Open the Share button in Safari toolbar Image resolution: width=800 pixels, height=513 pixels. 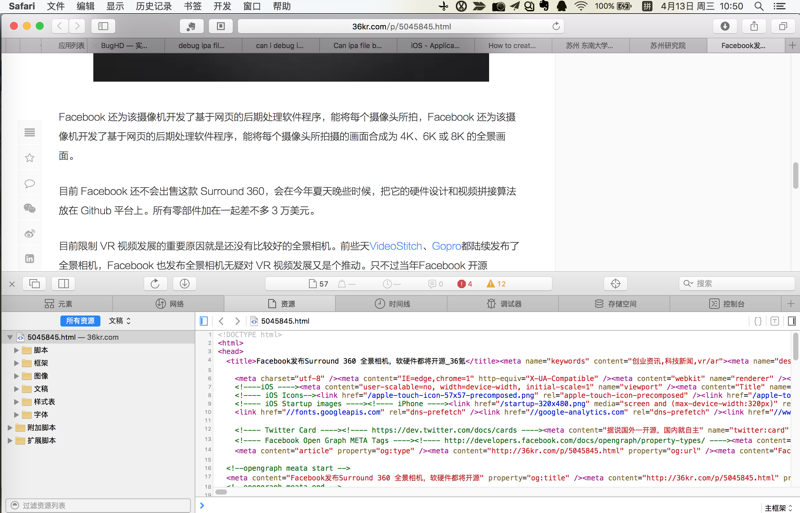pyautogui.click(x=754, y=26)
